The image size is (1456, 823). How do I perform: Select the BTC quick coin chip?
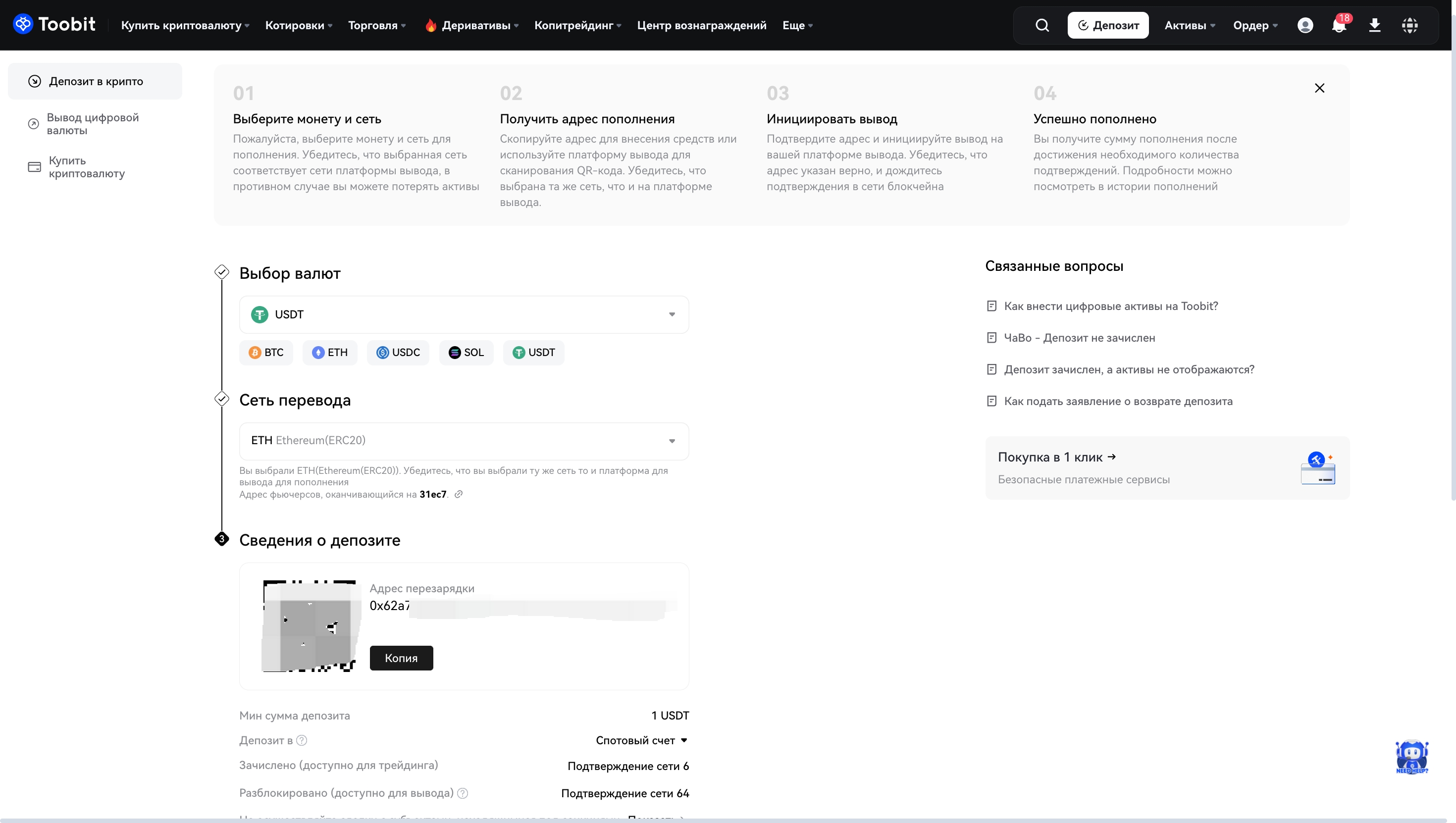click(266, 353)
